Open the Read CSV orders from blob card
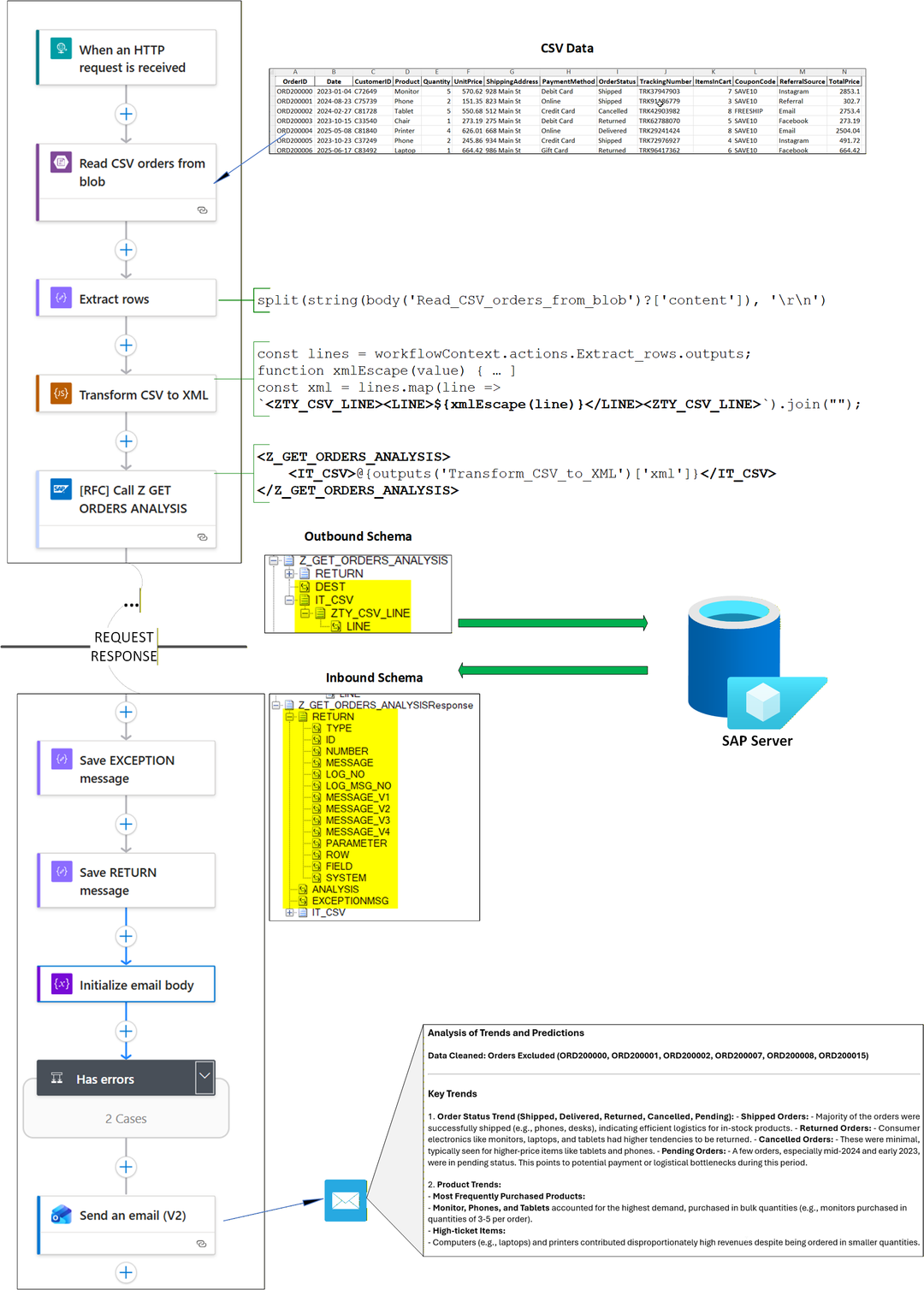This screenshot has height=1290, width=924. [126, 182]
